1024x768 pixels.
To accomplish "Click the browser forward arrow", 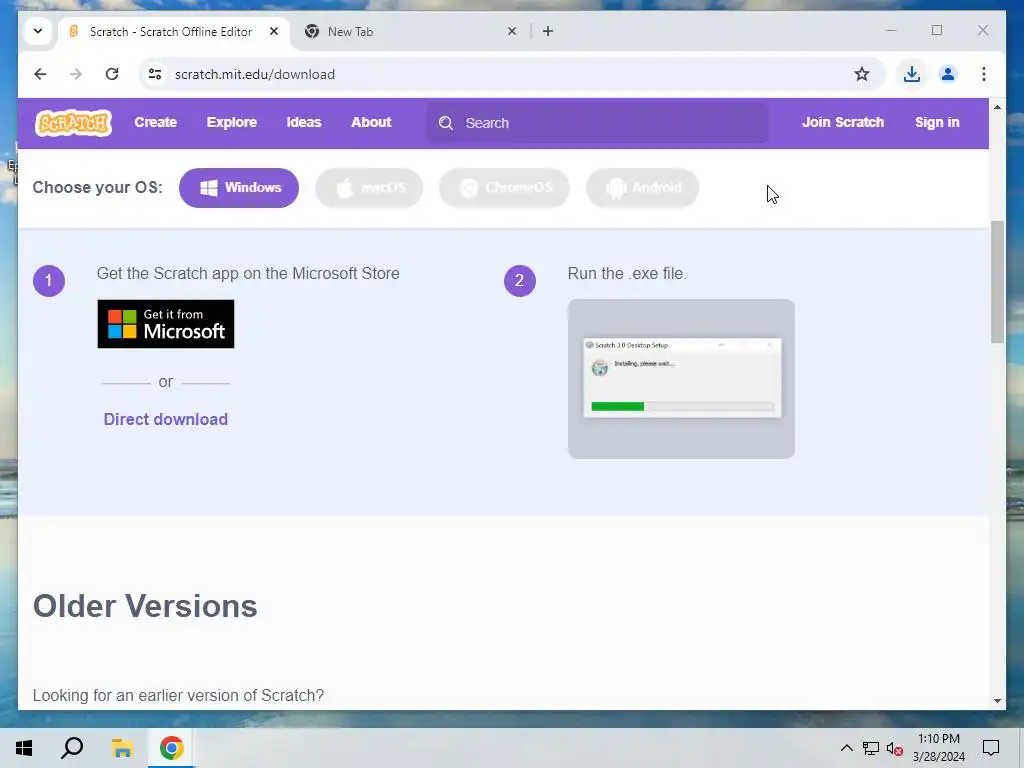I will [76, 74].
